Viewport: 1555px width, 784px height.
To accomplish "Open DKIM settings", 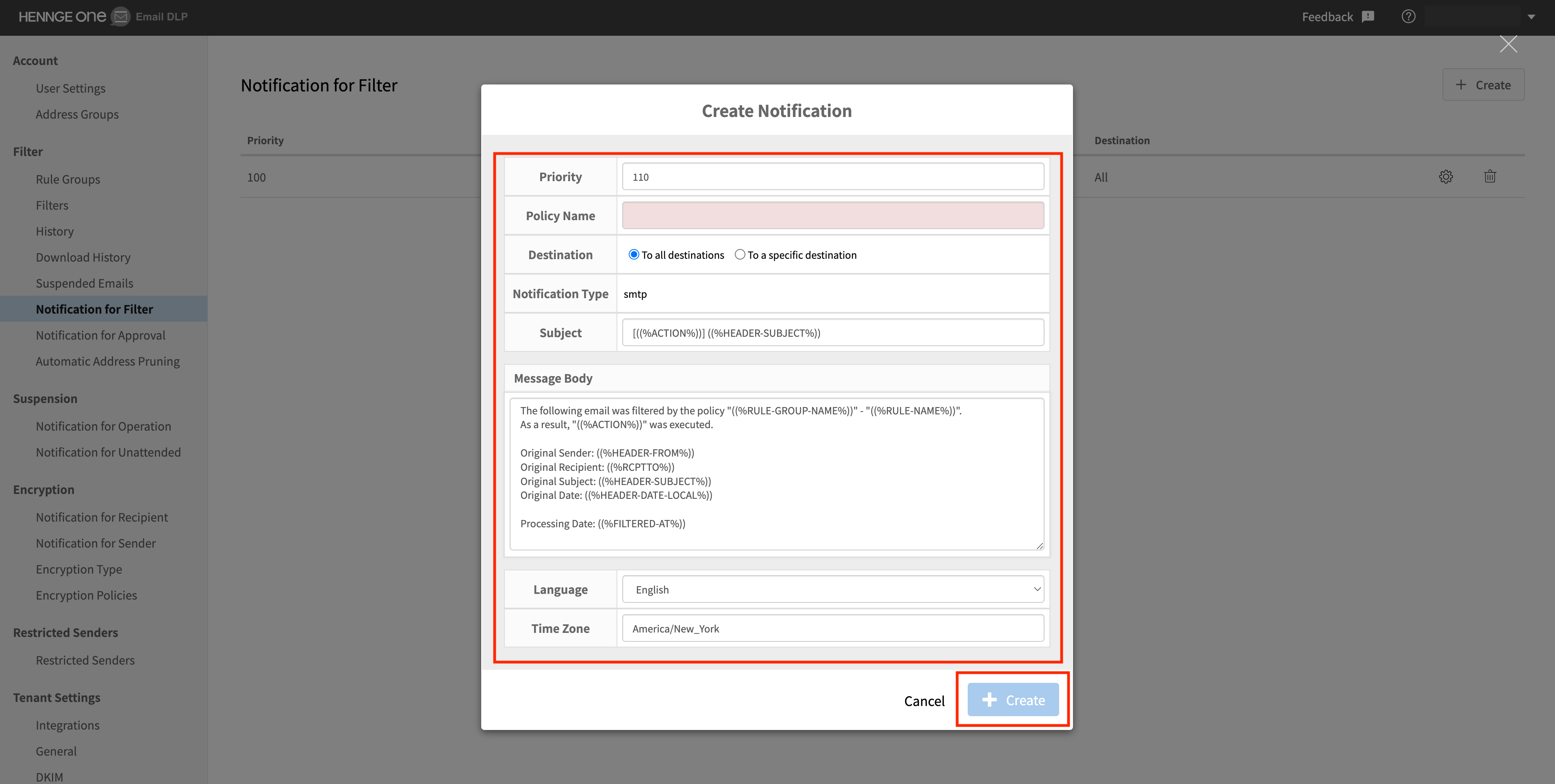I will click(x=50, y=777).
